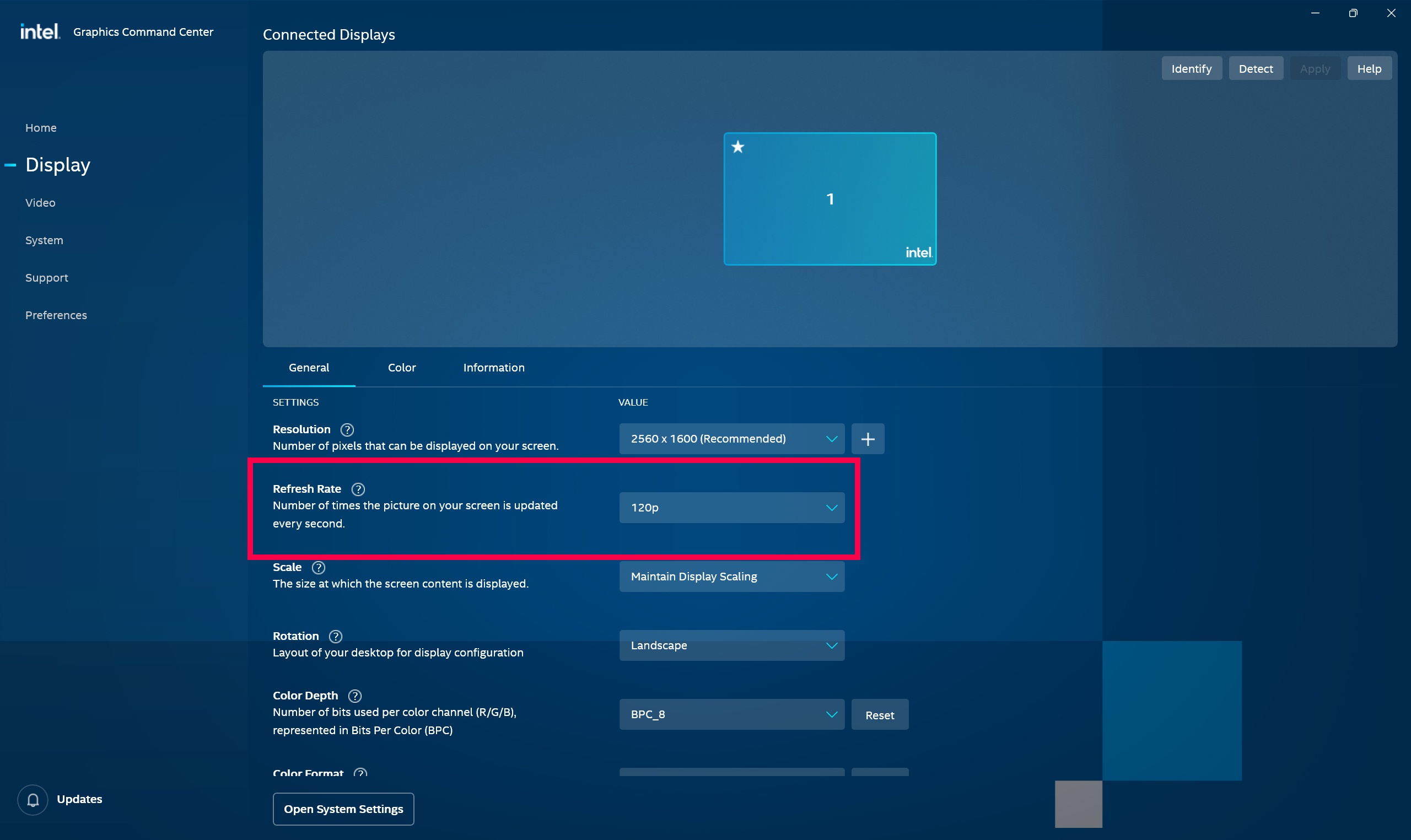This screenshot has height=840, width=1411.
Task: Click the Refresh Rate question mark help icon
Action: [x=357, y=488]
